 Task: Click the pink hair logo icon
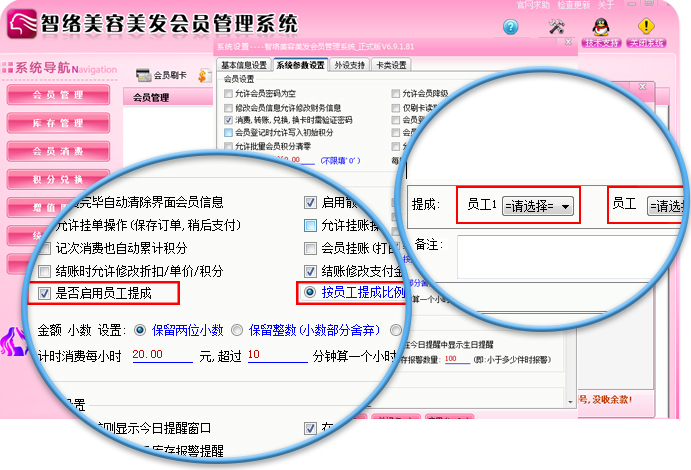point(22,25)
